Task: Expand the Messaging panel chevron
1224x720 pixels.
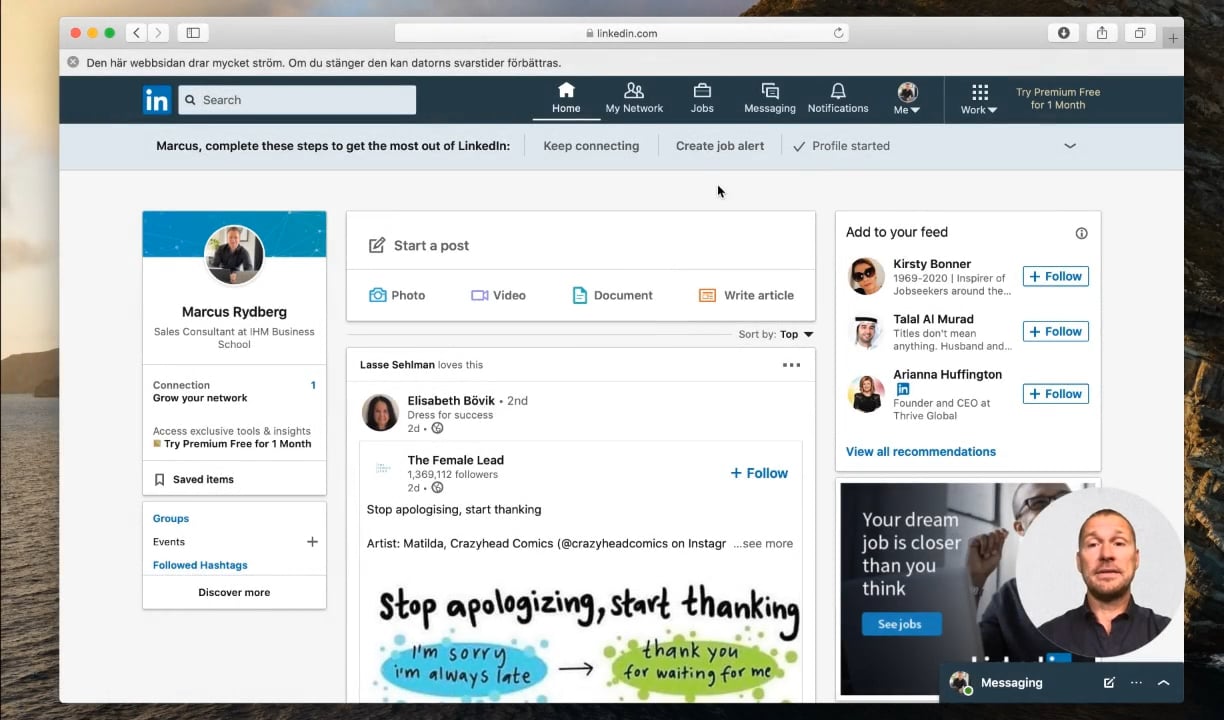Action: (x=1163, y=683)
